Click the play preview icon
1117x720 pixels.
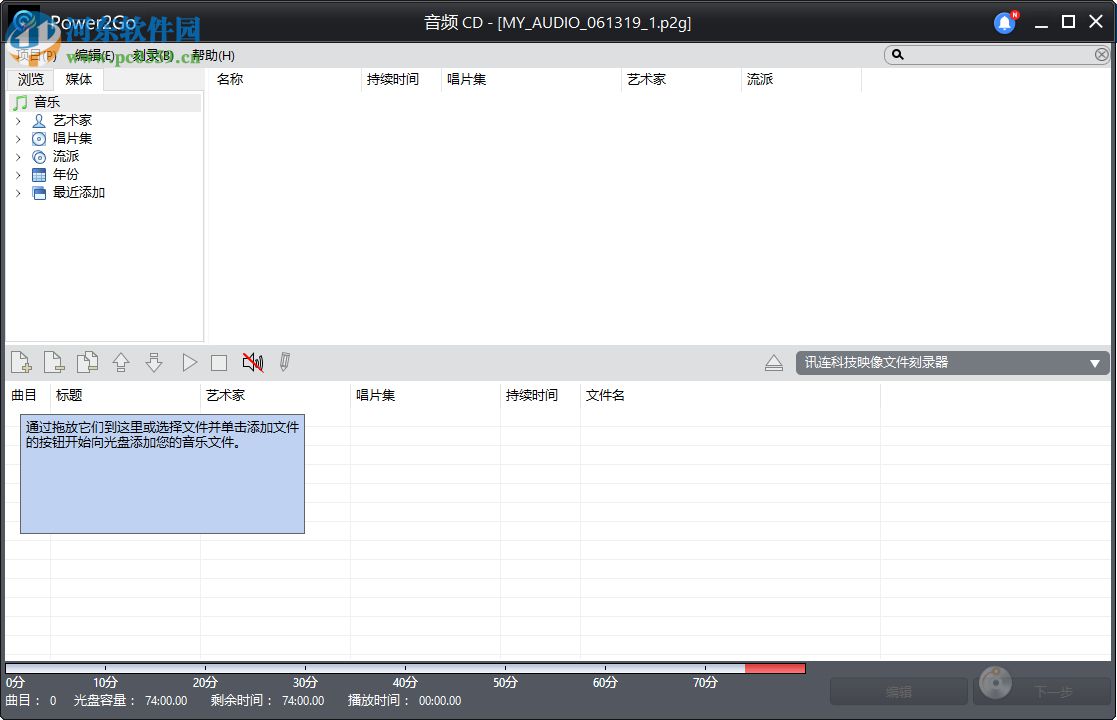point(188,362)
